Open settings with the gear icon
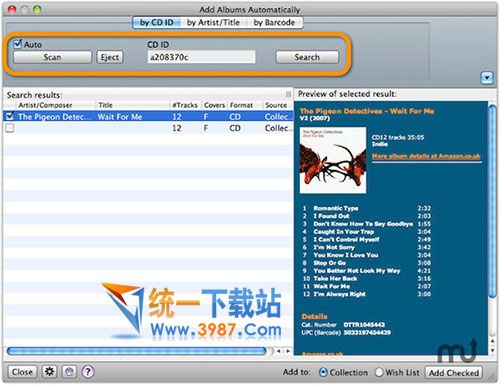500x385 pixels. coord(50,371)
